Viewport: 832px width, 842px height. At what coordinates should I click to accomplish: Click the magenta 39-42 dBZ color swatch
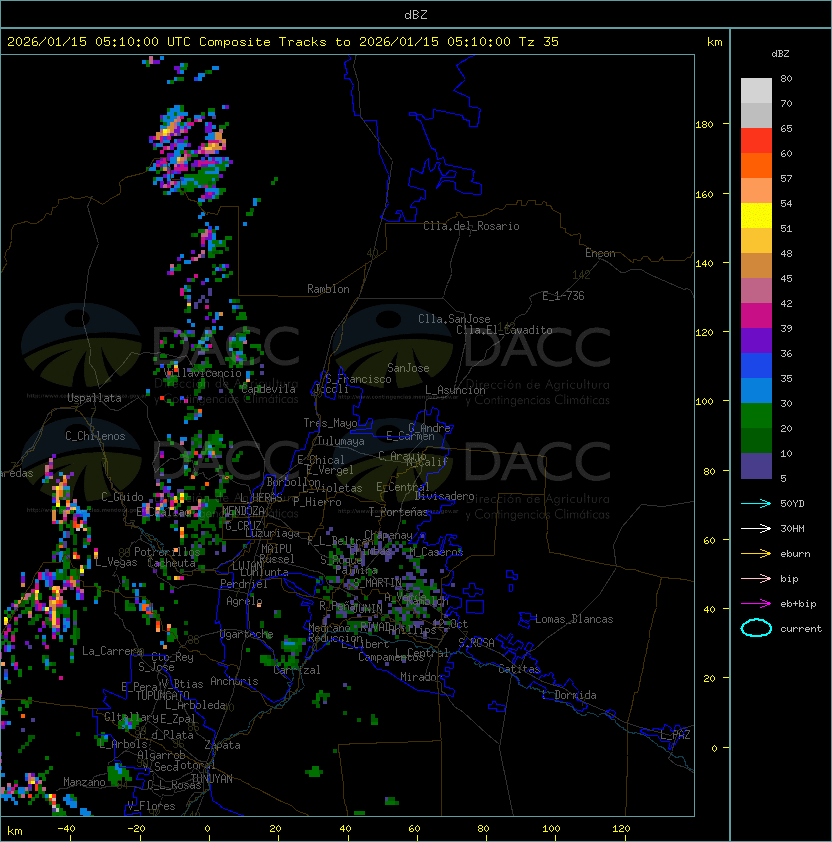click(756, 316)
